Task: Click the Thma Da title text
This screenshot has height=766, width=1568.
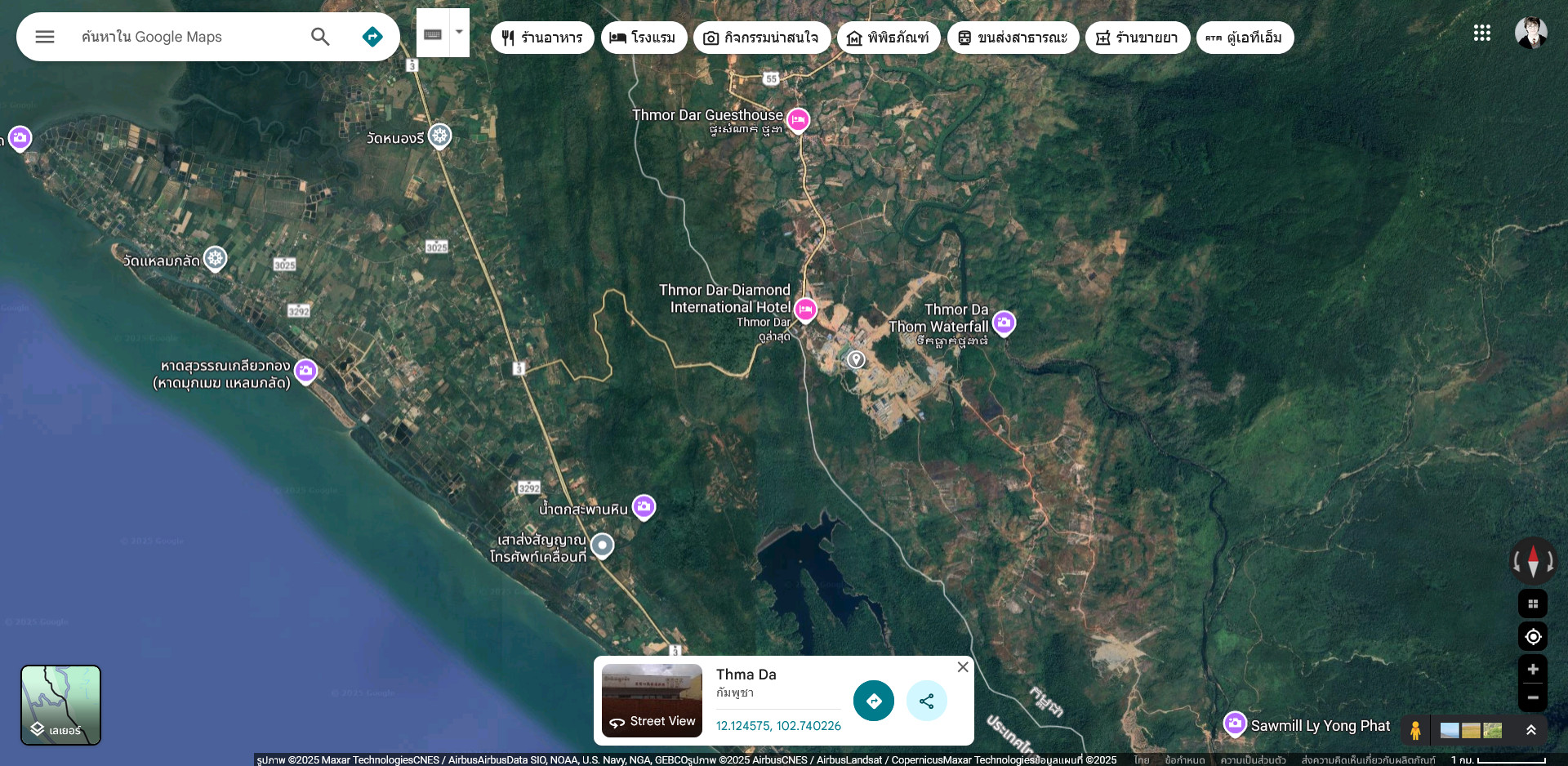Action: (746, 675)
